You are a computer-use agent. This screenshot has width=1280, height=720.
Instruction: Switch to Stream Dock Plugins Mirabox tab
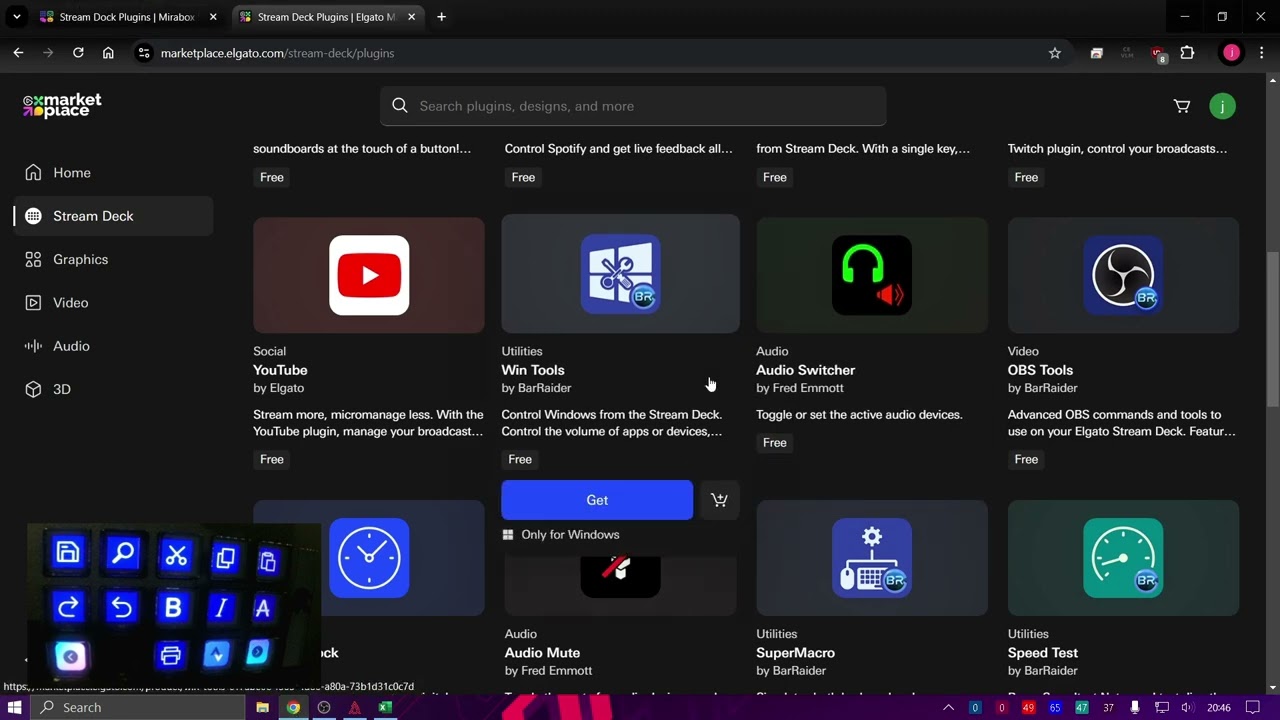pos(127,17)
